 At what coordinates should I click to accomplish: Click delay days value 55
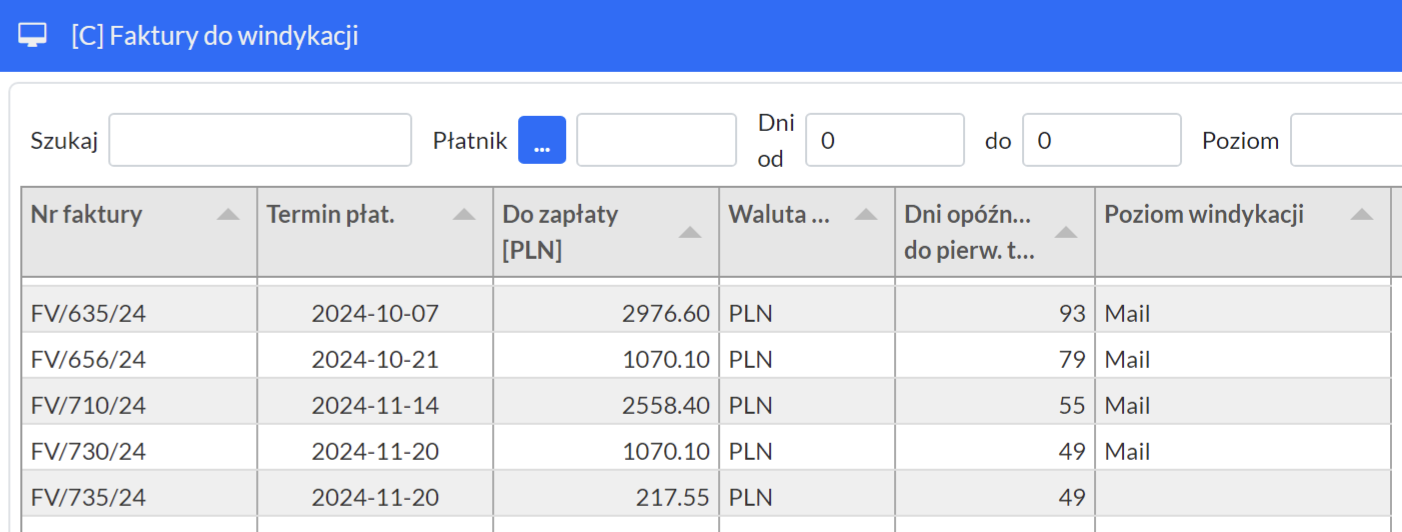coord(1072,406)
